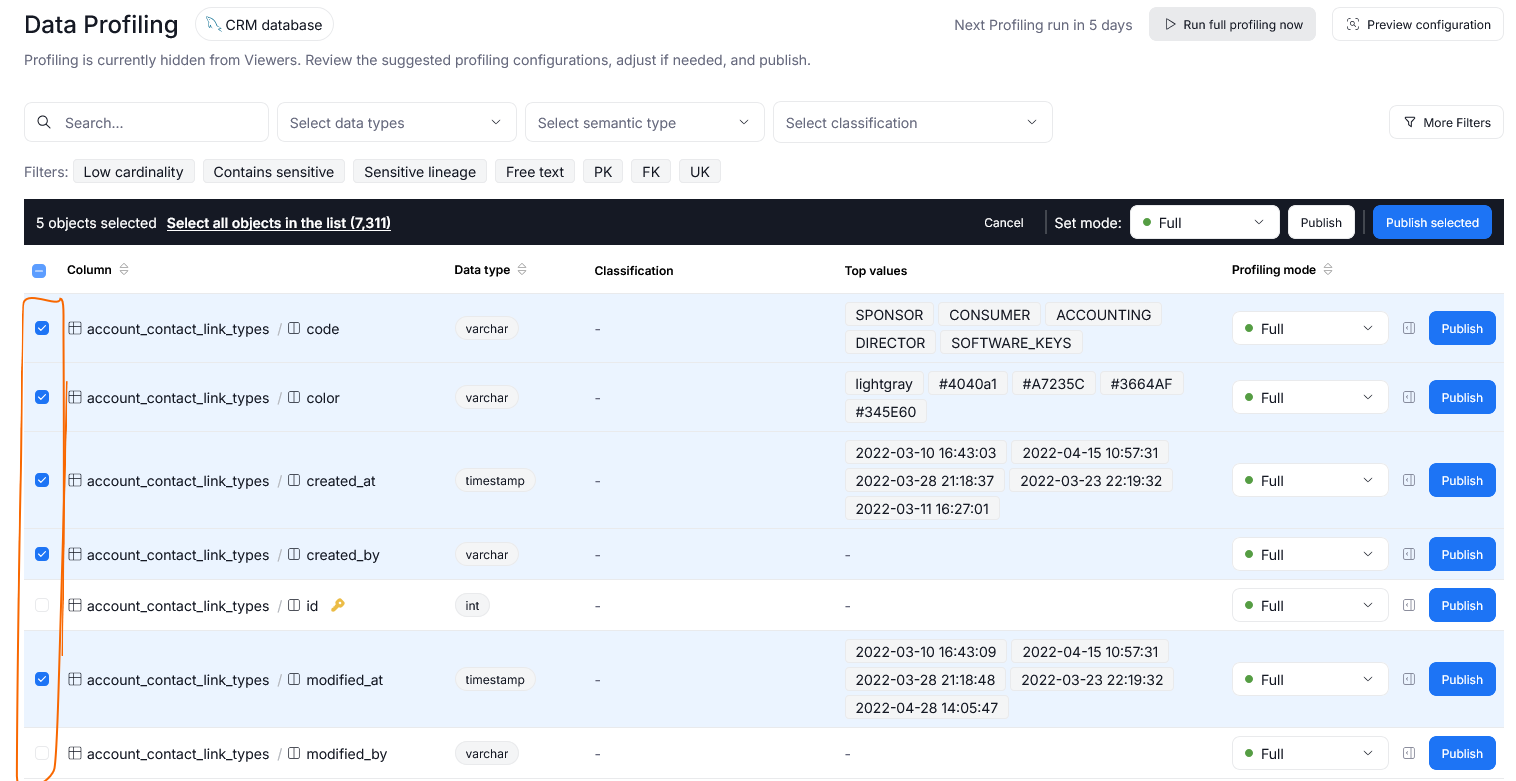Click the '#4040a1' top value tag
The width and height of the screenshot is (1516, 781).
pyautogui.click(x=967, y=383)
